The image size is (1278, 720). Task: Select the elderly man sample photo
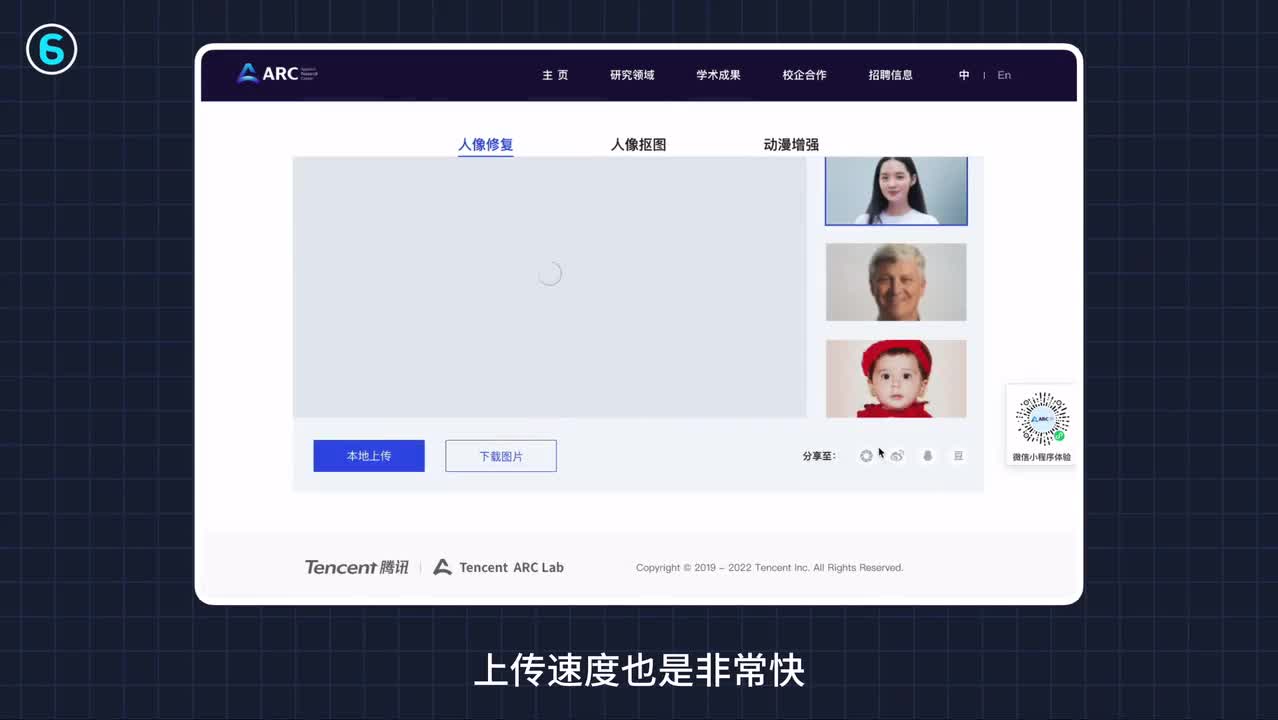(896, 282)
